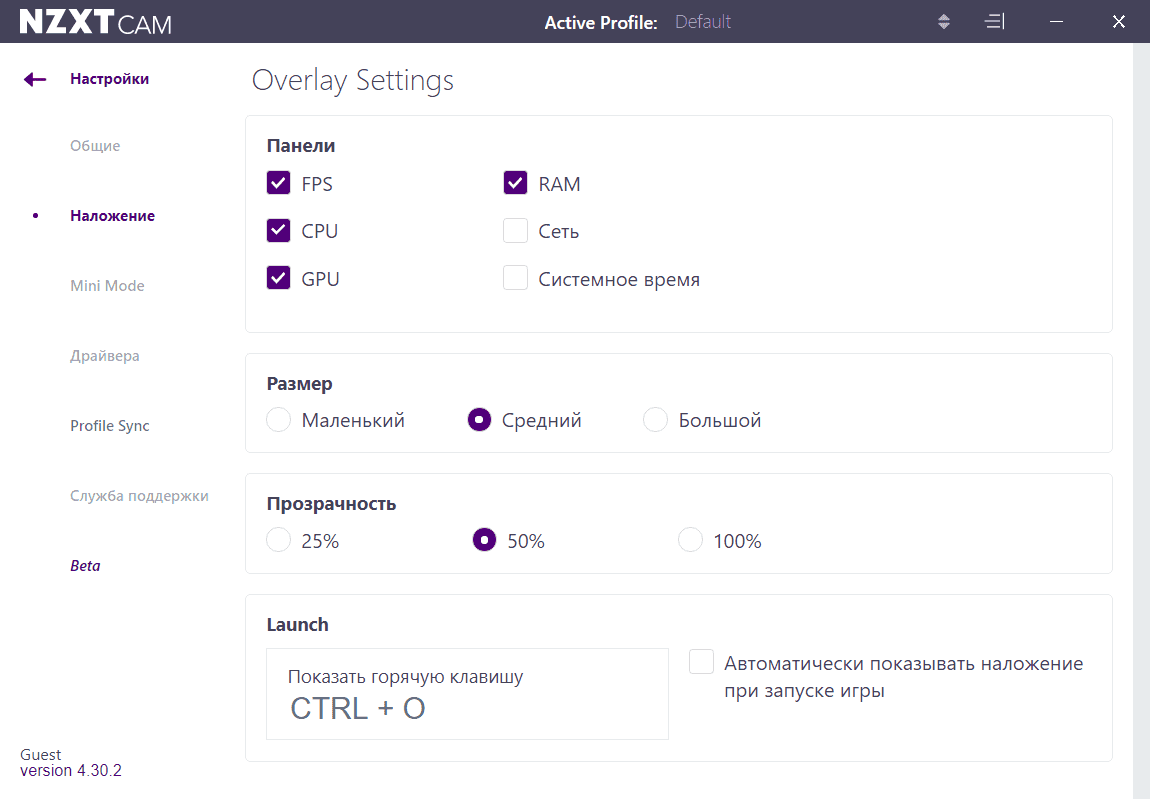Open the Общие settings section
1150x800 pixels.
coord(95,146)
